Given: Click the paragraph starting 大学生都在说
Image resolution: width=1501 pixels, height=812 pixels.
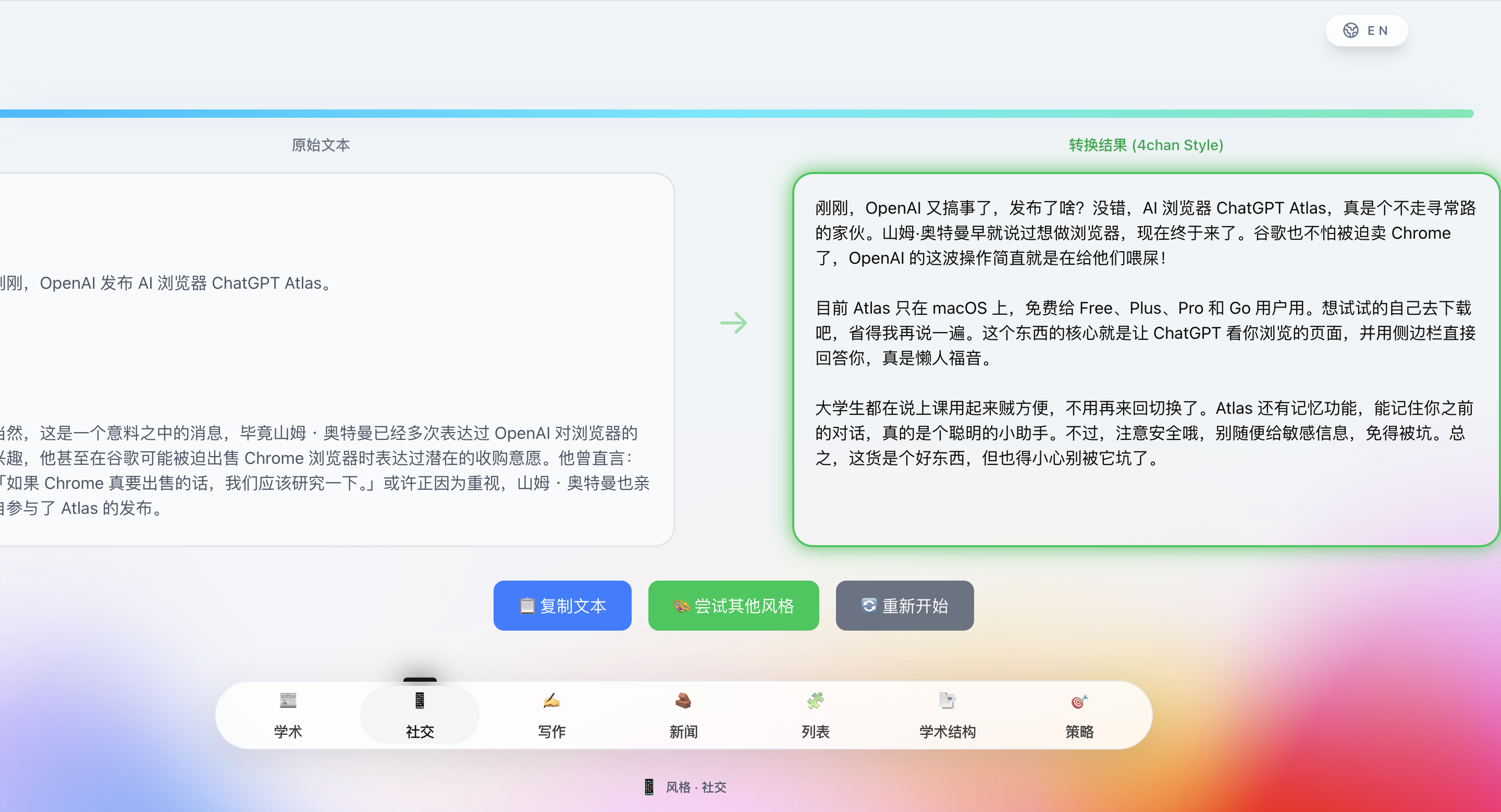Looking at the screenshot, I should click(x=1146, y=433).
